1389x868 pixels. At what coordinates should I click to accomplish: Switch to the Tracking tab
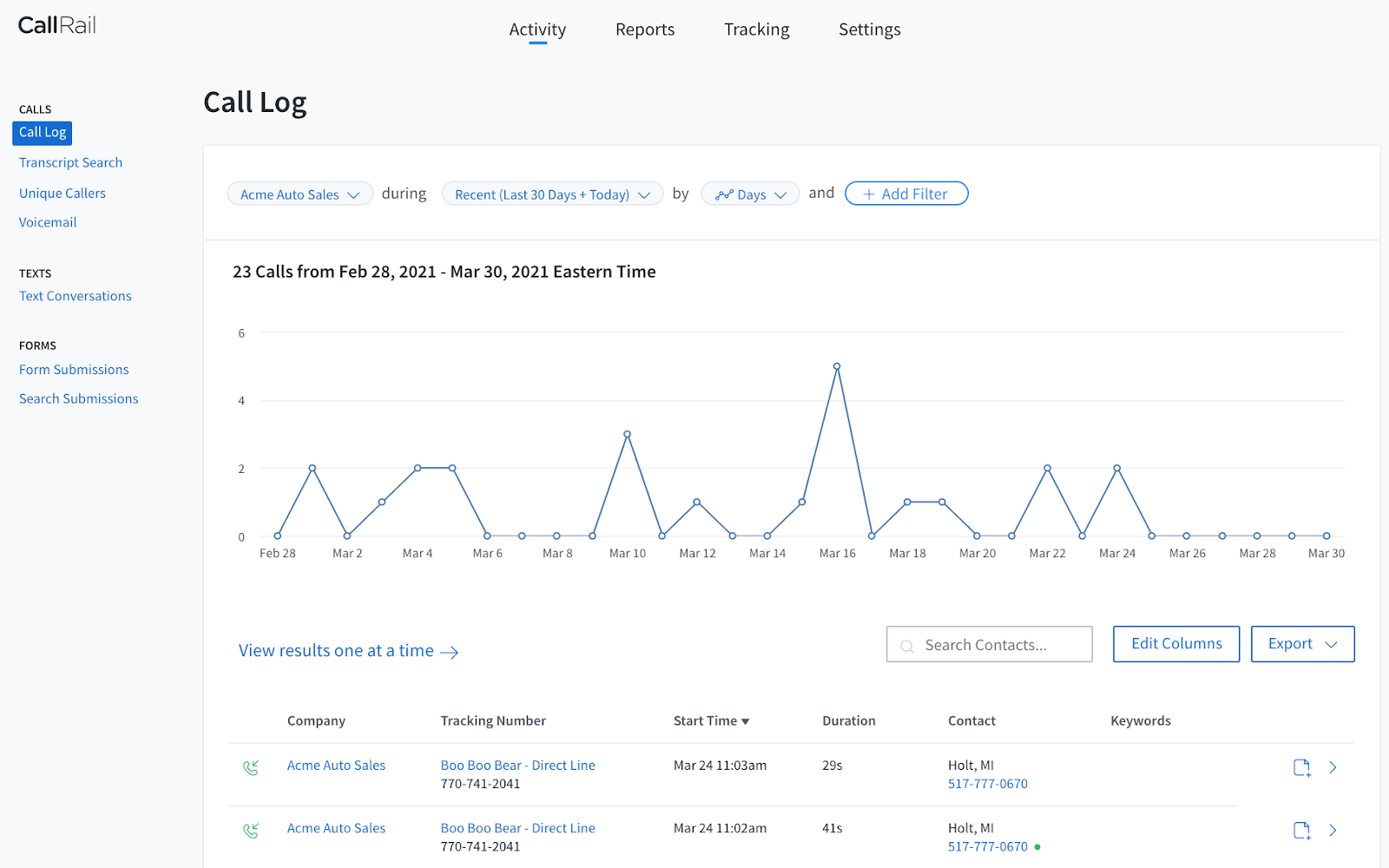757,30
